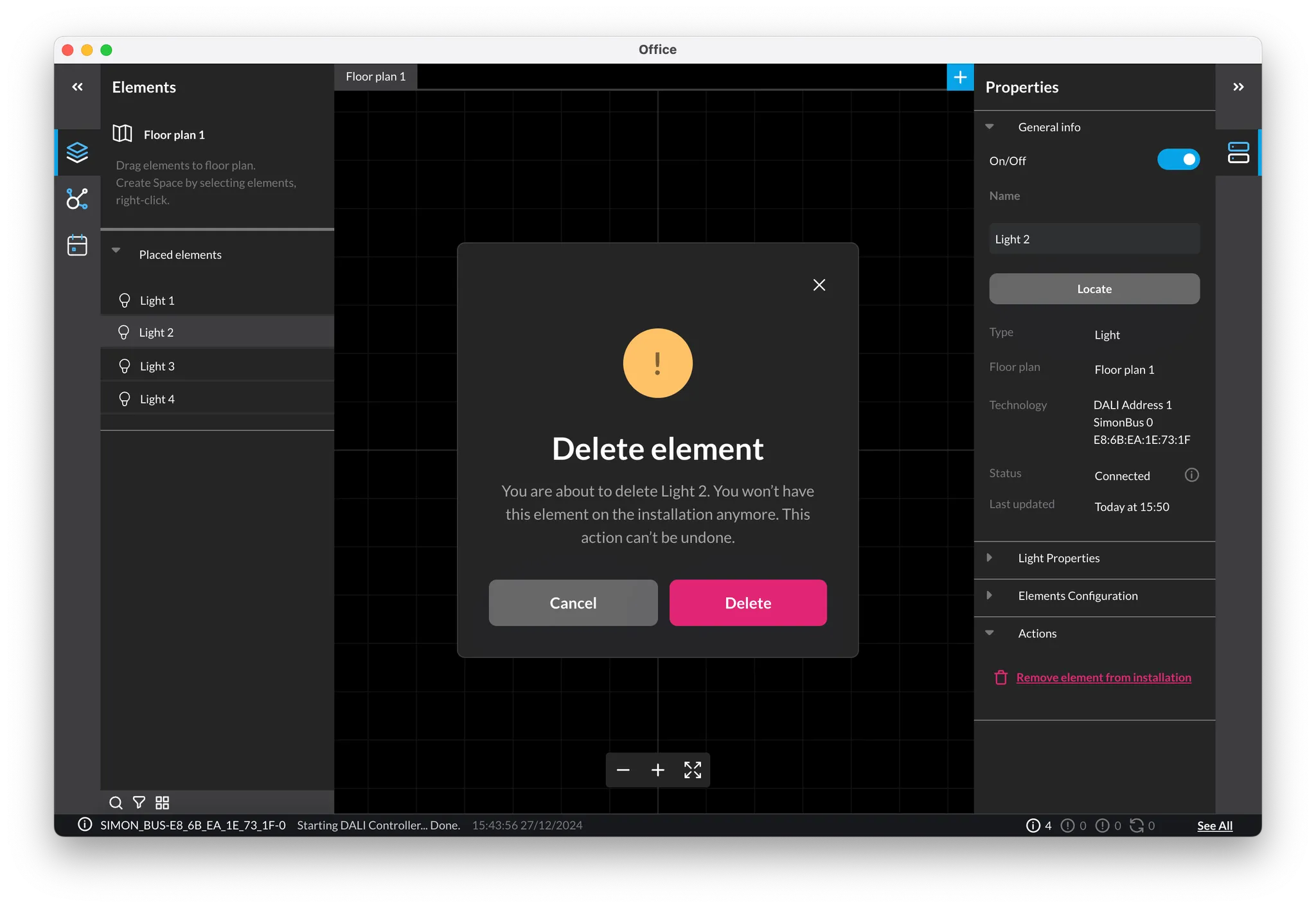
Task: Click the Delete element dialog heading
Action: (x=657, y=449)
